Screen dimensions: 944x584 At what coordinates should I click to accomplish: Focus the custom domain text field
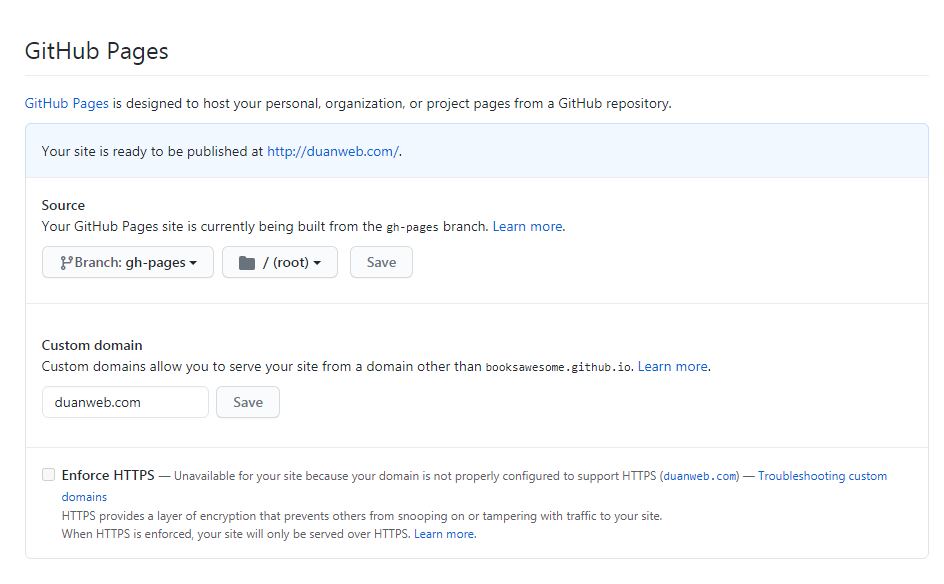click(x=125, y=402)
